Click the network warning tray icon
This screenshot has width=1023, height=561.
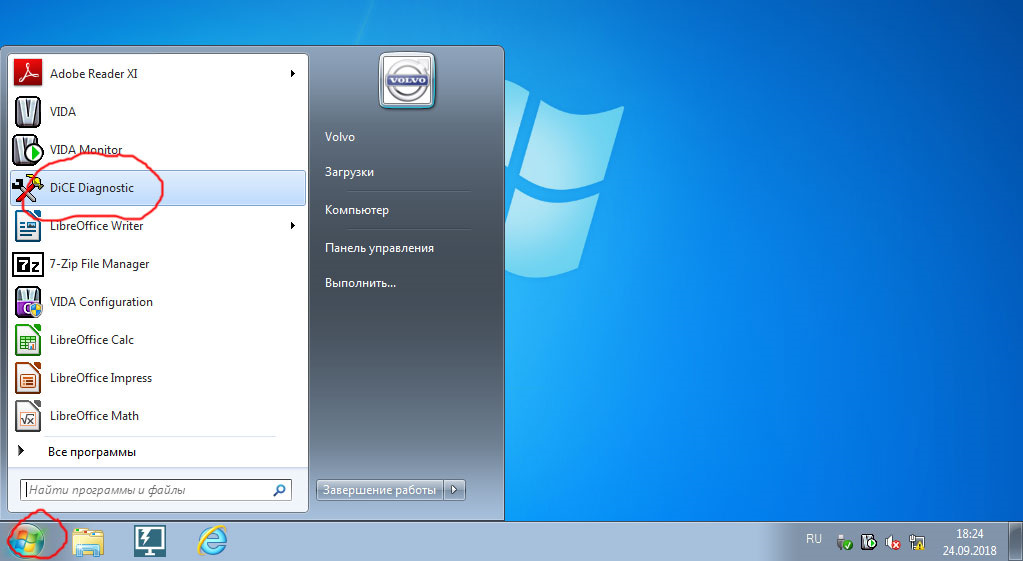point(917,541)
